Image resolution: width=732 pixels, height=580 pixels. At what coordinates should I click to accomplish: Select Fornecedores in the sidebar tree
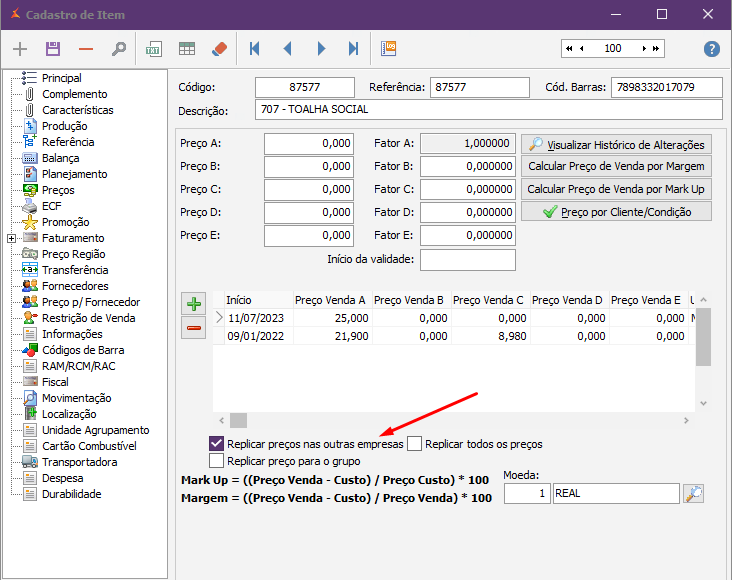pos(75,286)
